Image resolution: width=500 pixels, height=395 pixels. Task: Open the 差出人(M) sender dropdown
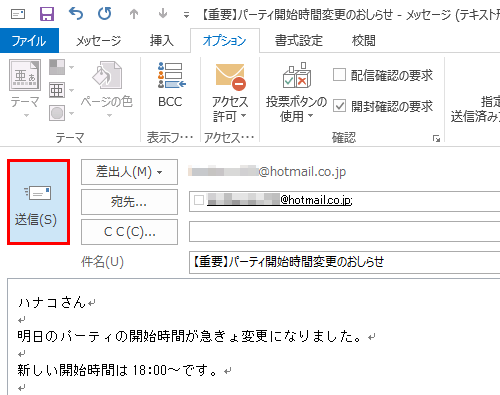(x=129, y=172)
